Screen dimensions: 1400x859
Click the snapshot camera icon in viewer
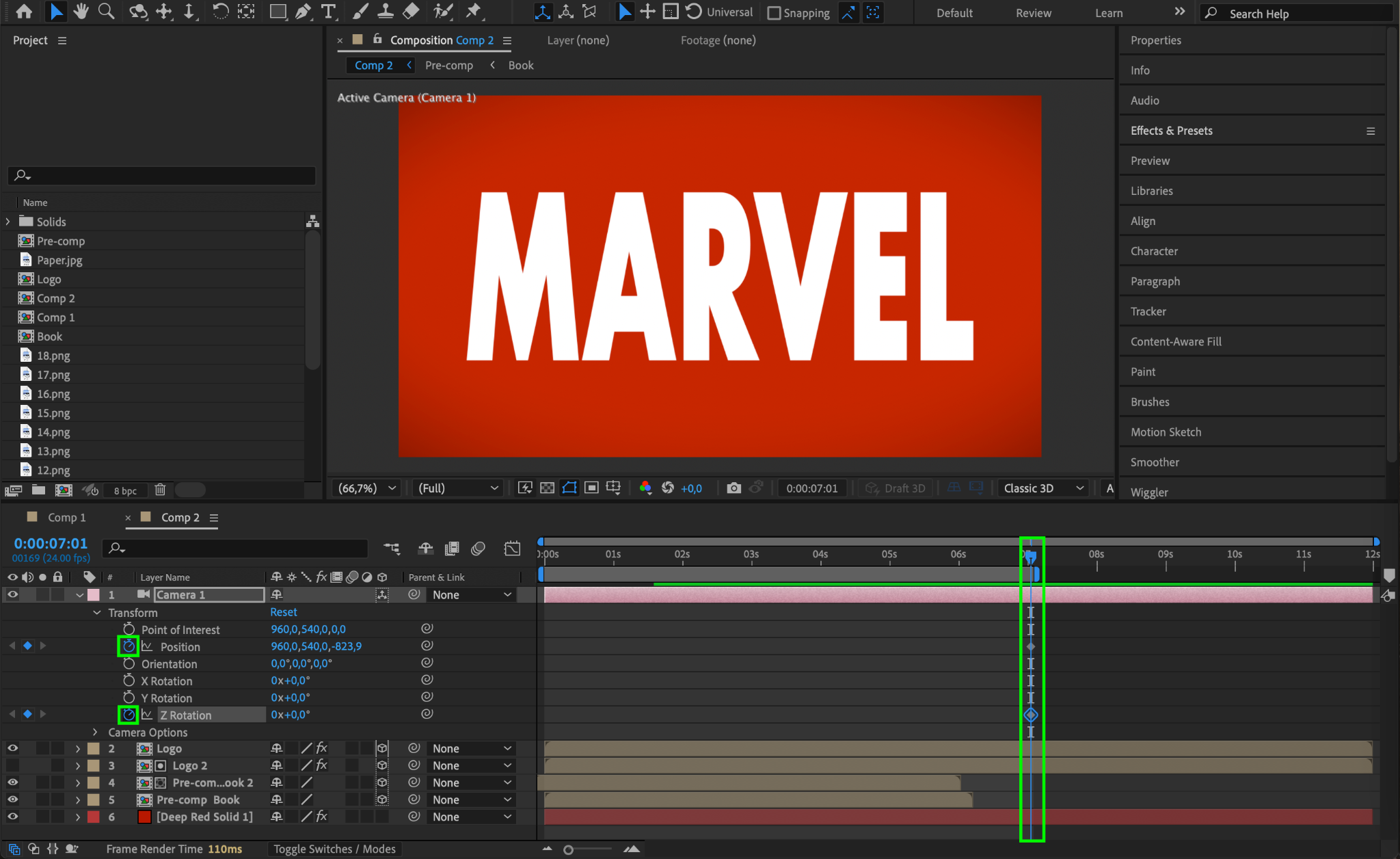click(x=733, y=488)
